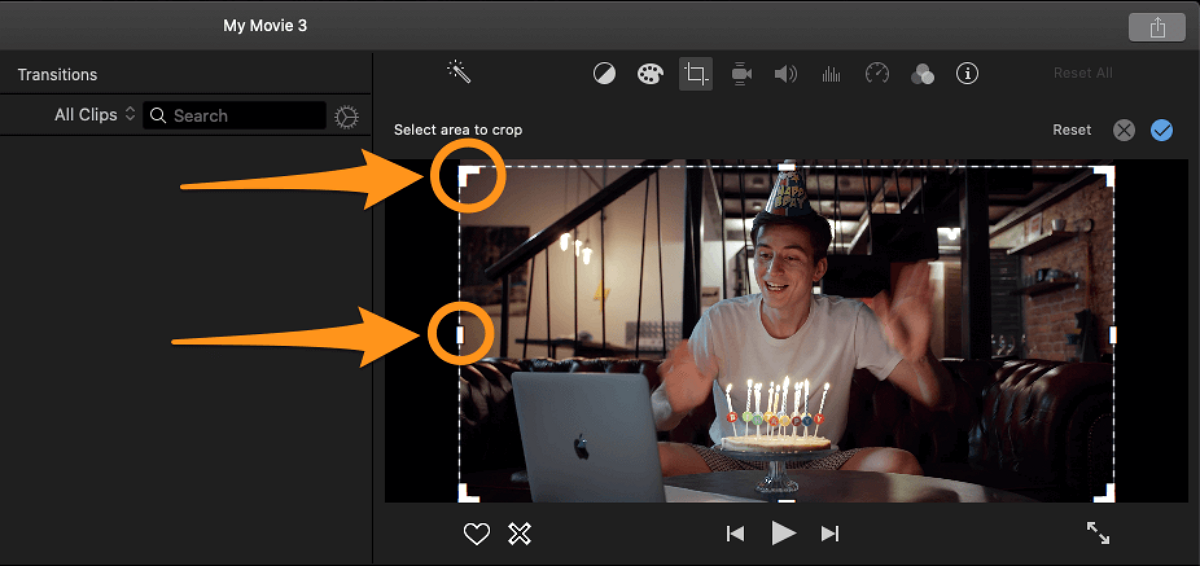1200x566 pixels.
Task: Click the Share export button
Action: click(1157, 28)
